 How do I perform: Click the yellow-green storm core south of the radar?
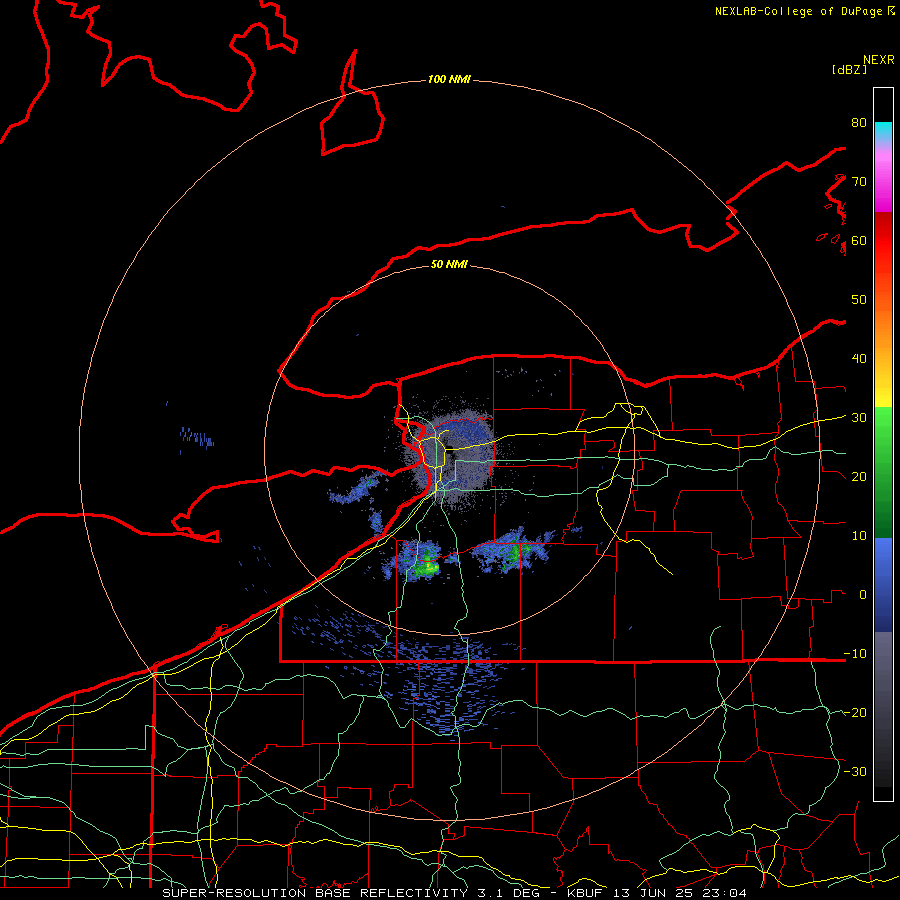[427, 567]
